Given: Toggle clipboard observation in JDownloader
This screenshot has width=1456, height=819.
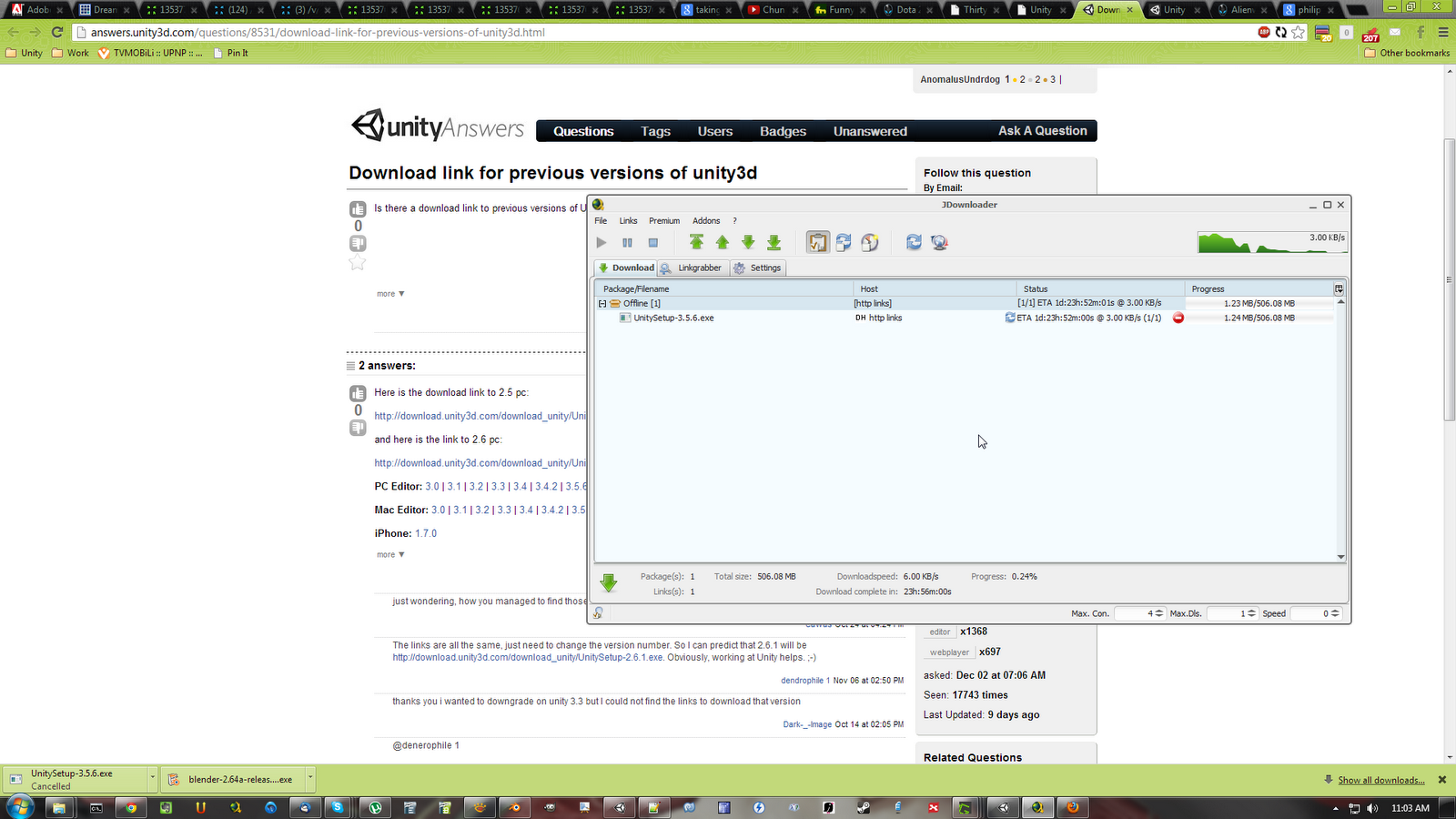Looking at the screenshot, I should point(818,242).
